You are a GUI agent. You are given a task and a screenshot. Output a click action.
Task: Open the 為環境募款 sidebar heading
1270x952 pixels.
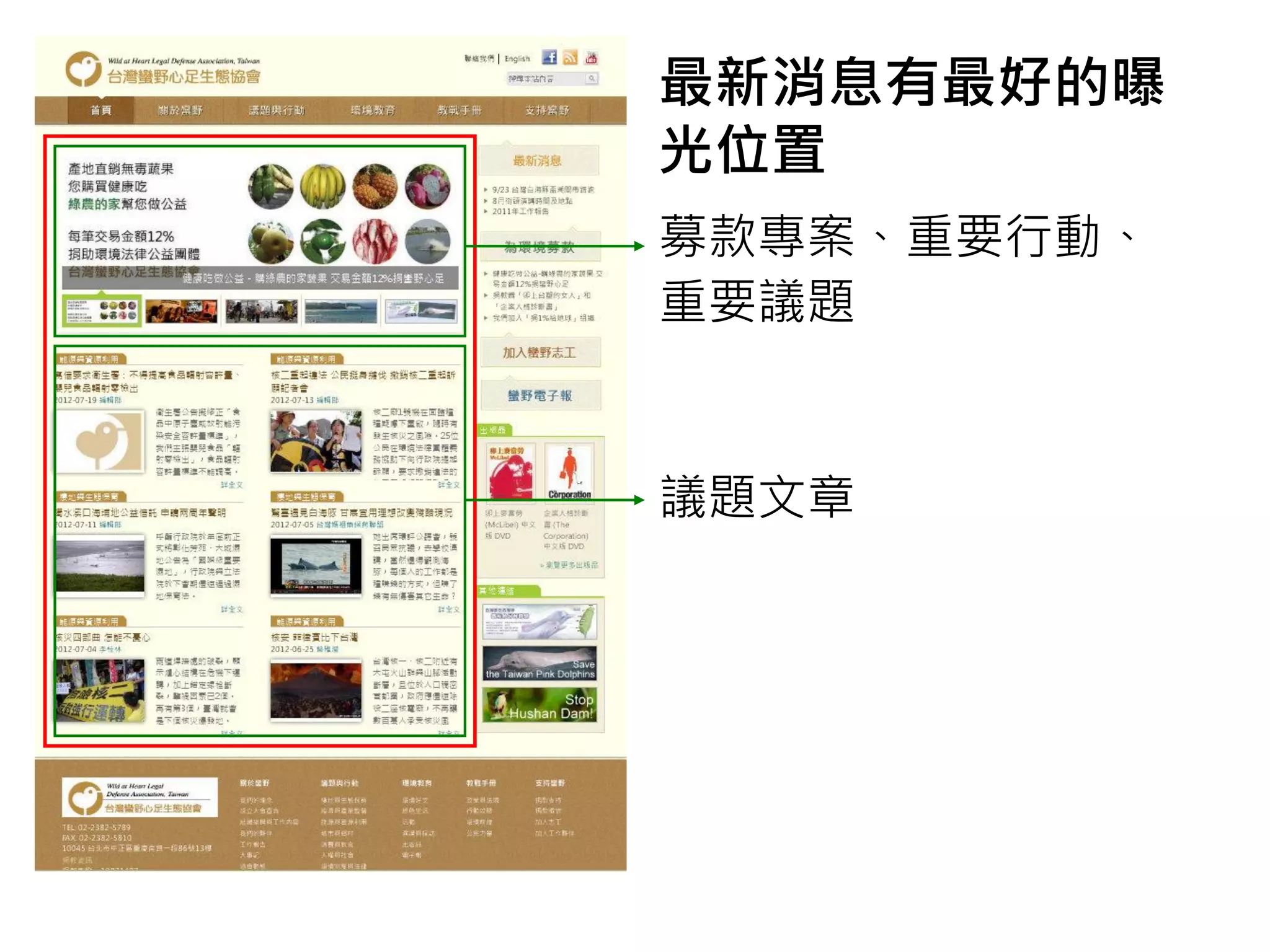tap(539, 248)
